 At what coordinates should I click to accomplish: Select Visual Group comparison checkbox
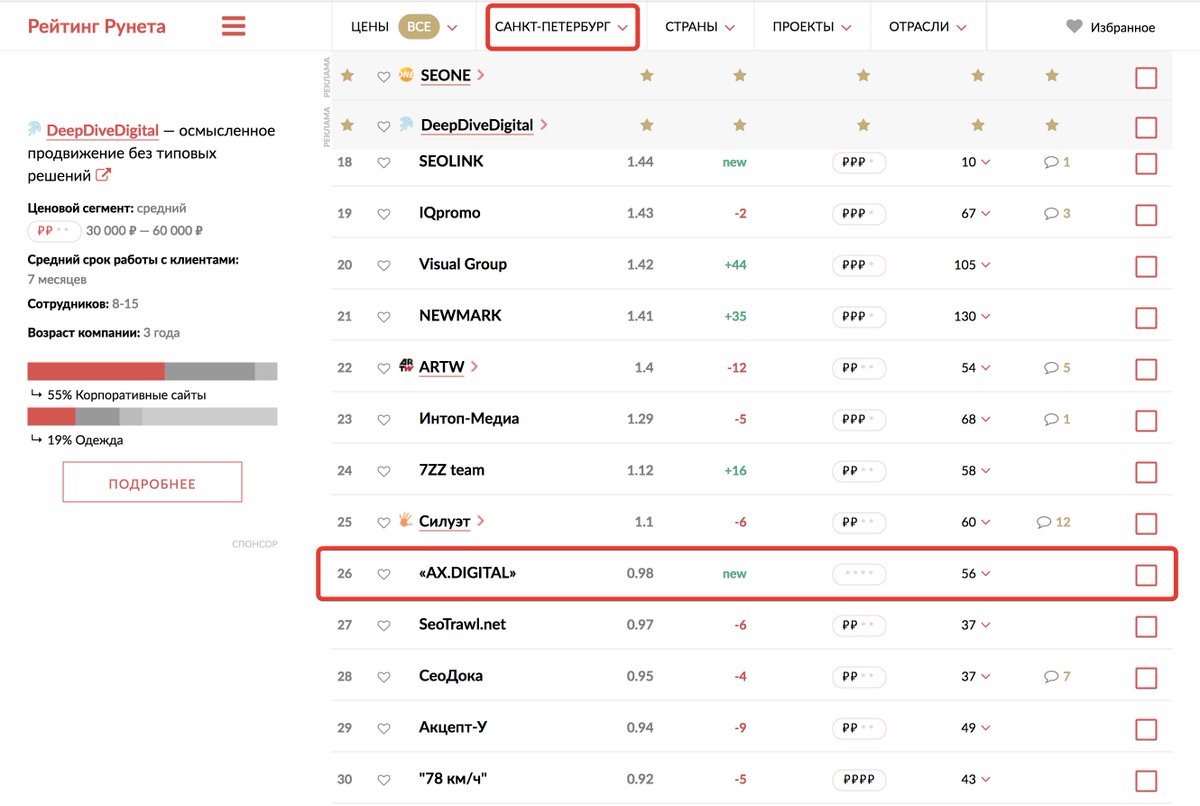tap(1146, 266)
